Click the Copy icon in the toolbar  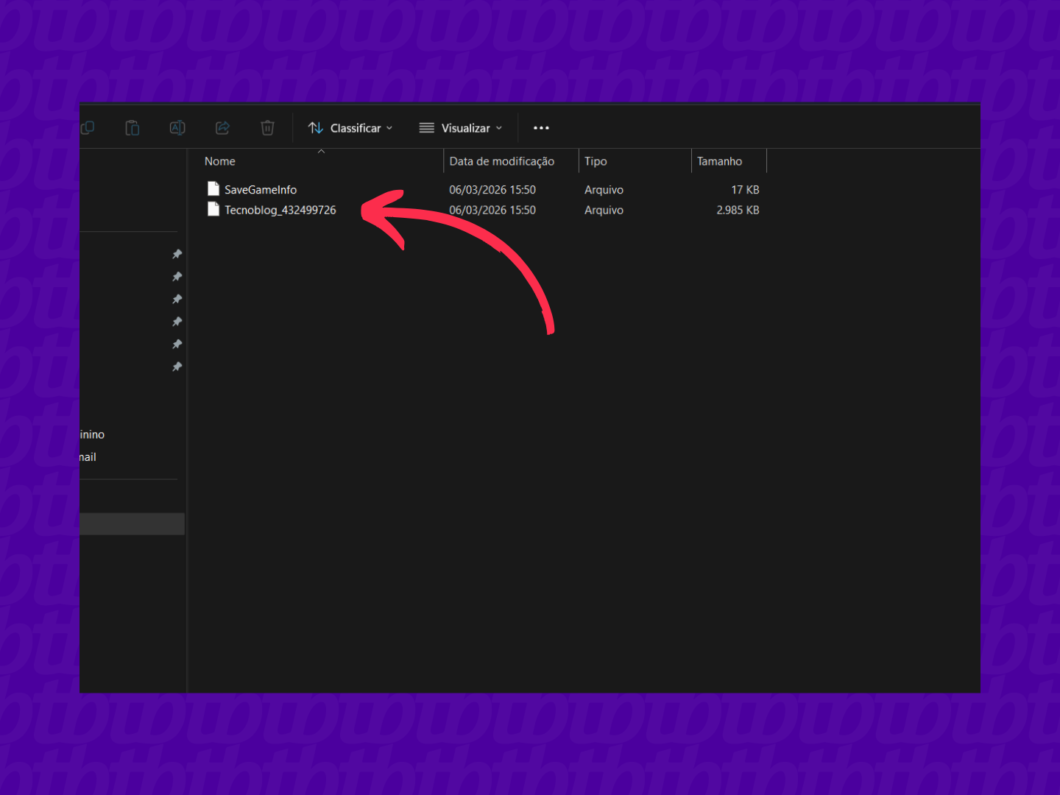[88, 128]
